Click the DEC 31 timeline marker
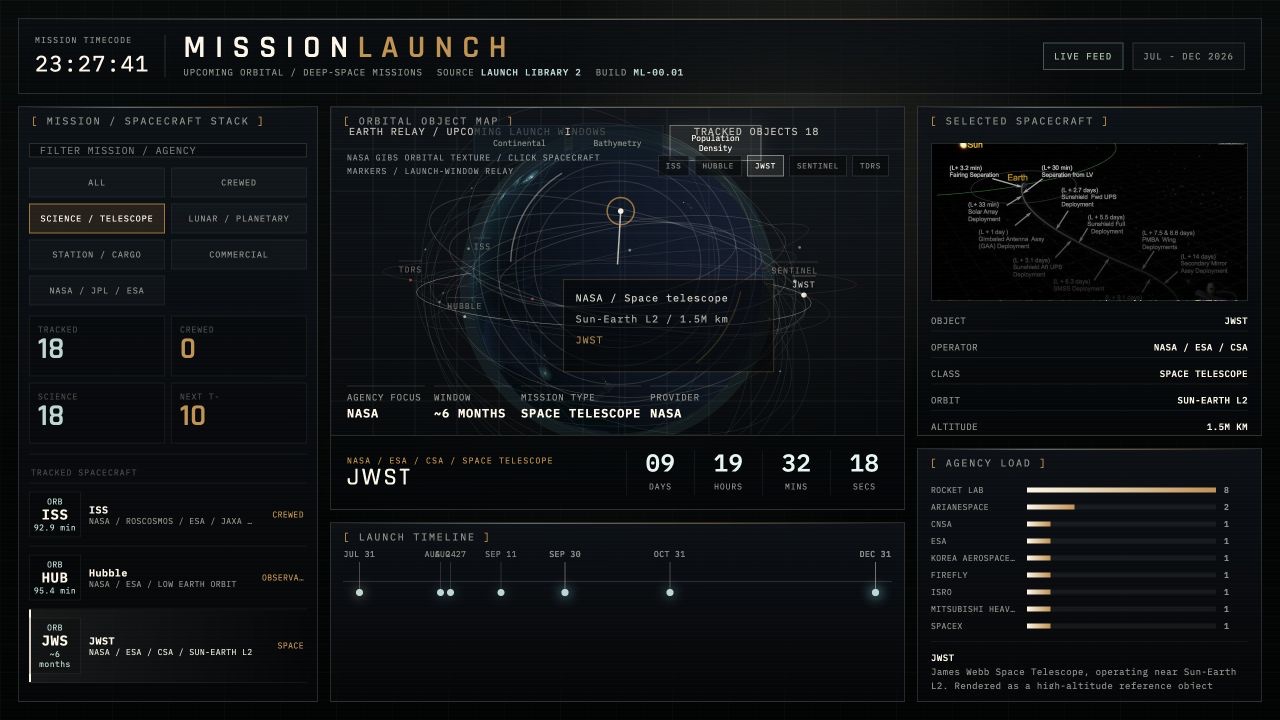1280x720 pixels. 875,592
